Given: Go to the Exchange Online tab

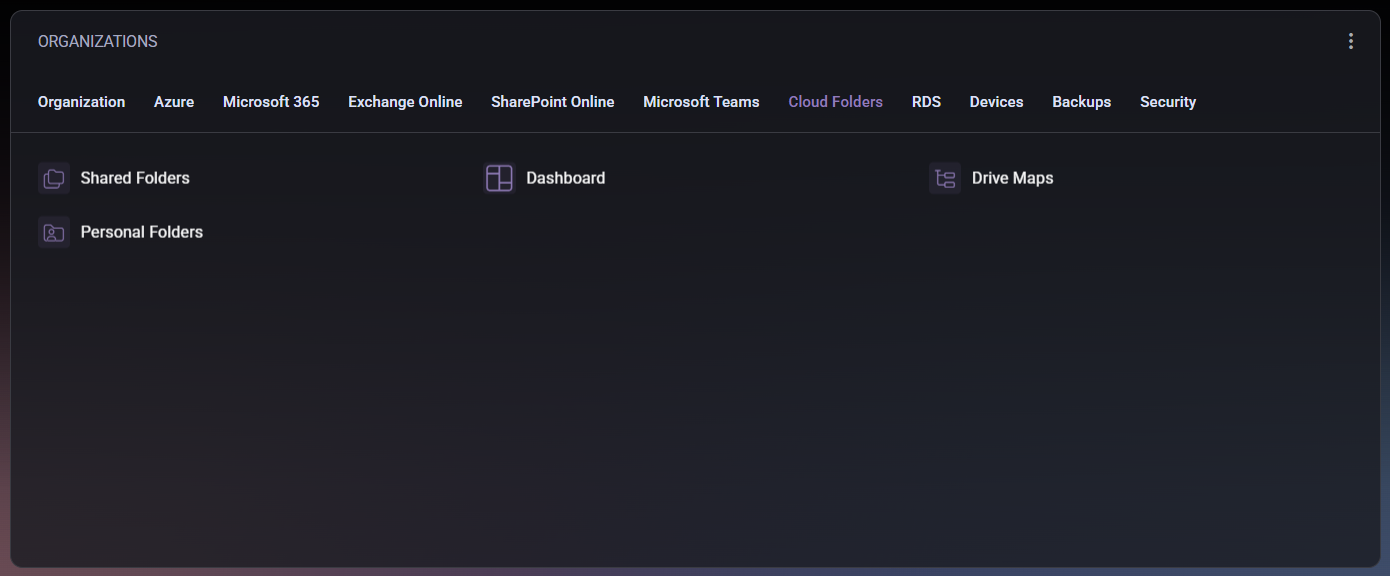Looking at the screenshot, I should coord(405,102).
